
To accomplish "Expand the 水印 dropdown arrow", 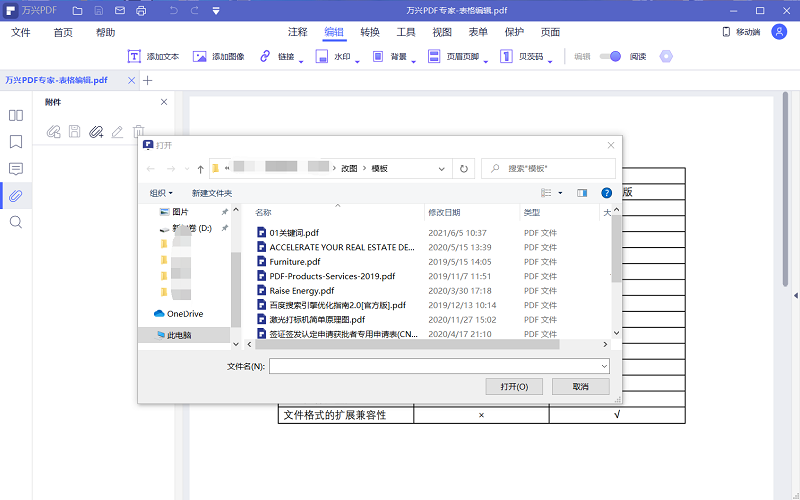I will [x=357, y=61].
